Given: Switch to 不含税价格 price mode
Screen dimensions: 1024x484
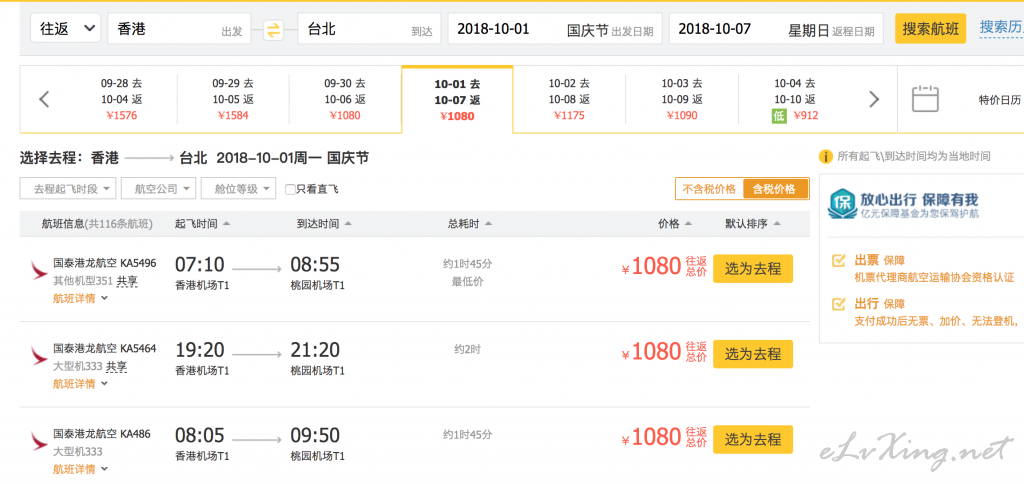Looking at the screenshot, I should (x=709, y=189).
